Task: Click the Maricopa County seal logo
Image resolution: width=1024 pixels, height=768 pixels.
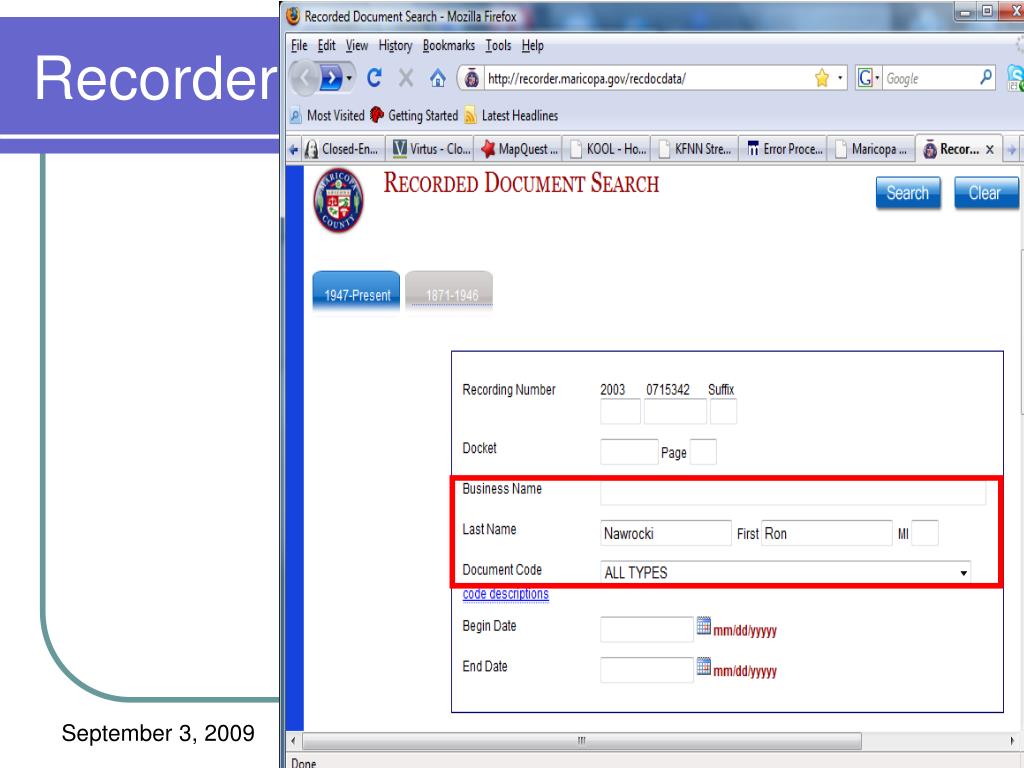Action: pyautogui.click(x=338, y=200)
